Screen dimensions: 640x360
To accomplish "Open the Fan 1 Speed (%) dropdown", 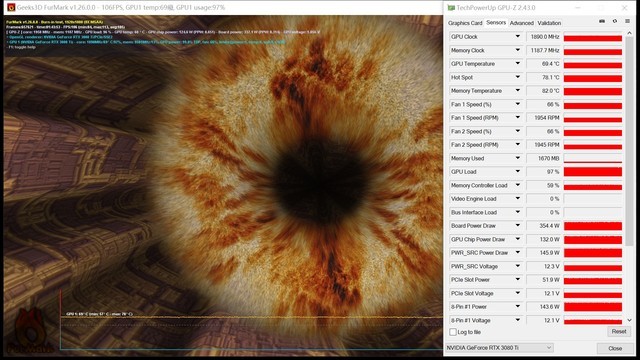I will (x=518, y=104).
